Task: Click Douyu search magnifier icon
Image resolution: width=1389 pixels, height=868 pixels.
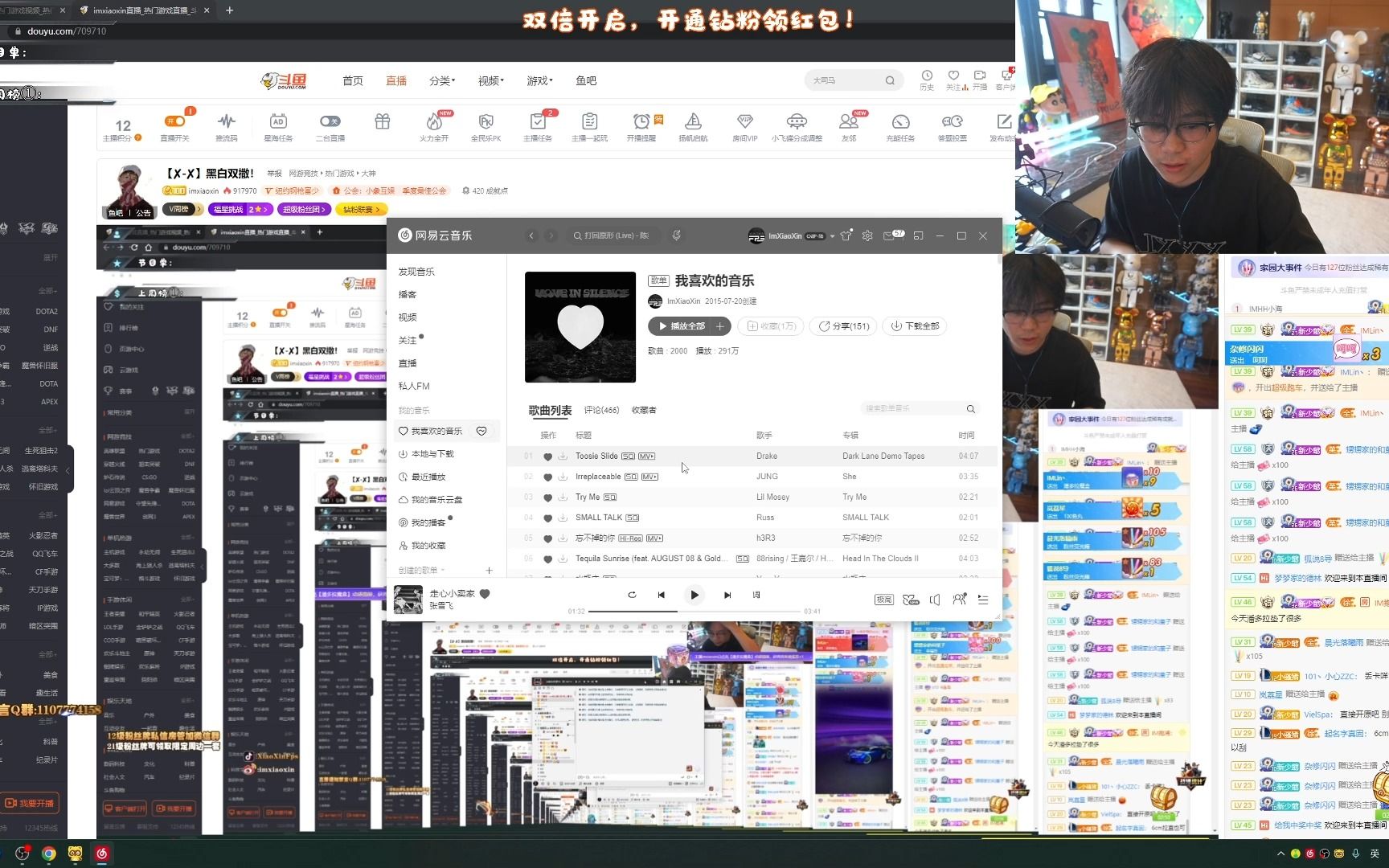Action: pos(890,80)
